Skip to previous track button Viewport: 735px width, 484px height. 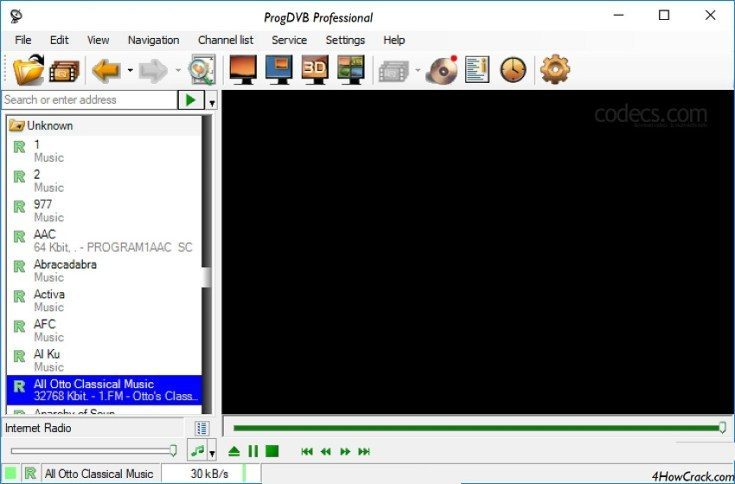click(x=307, y=452)
